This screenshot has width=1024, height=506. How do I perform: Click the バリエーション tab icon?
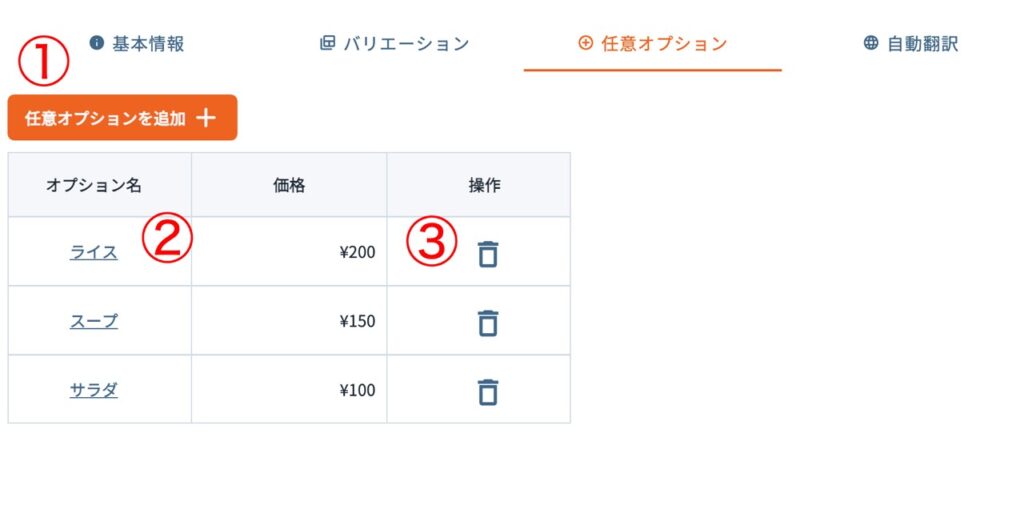click(327, 43)
